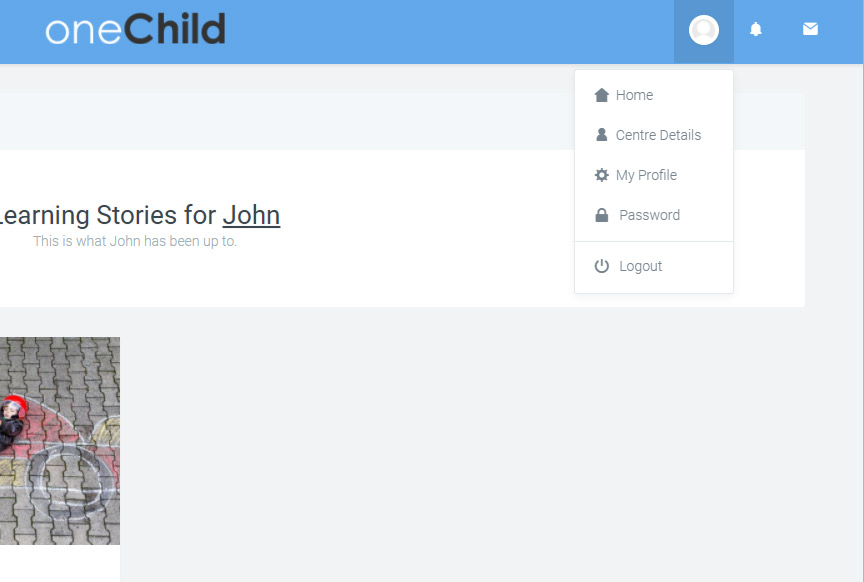Choose Centre Details from the menu
The width and height of the screenshot is (864, 582).
point(658,135)
